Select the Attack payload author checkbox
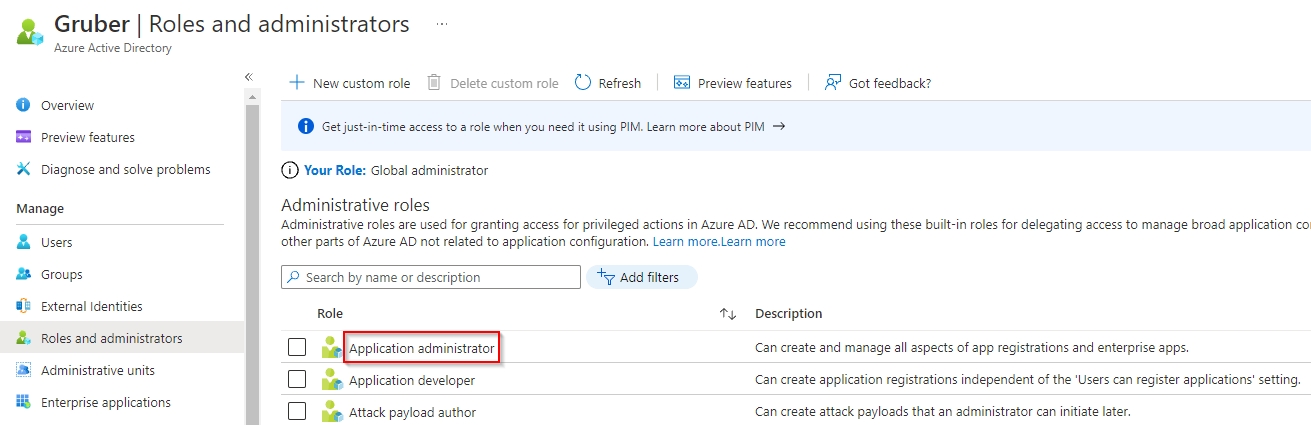Viewport: 1311px width, 425px height. tap(297, 412)
